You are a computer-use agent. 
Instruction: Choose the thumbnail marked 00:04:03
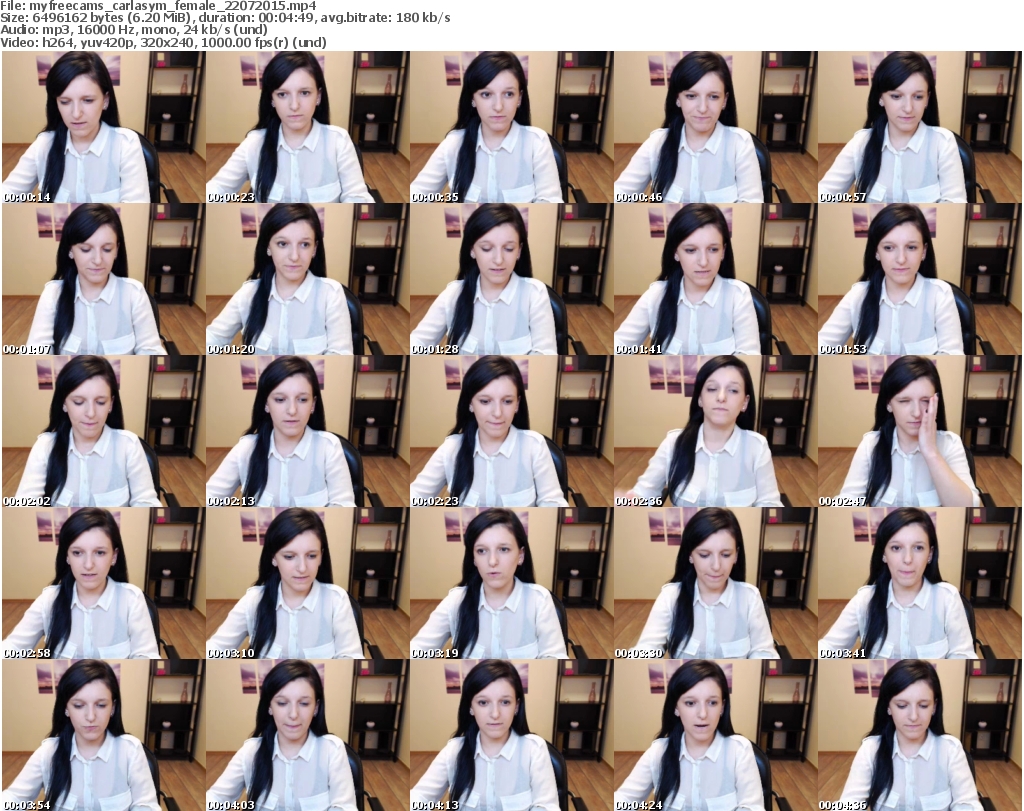point(308,735)
